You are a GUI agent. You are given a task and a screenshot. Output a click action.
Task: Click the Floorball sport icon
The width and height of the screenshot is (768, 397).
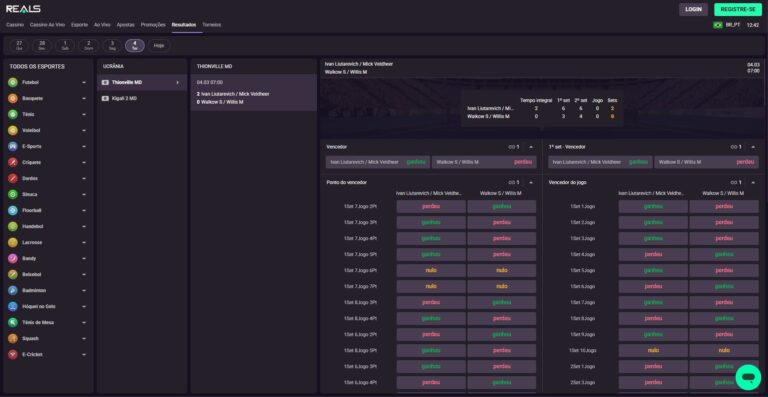tap(13, 210)
